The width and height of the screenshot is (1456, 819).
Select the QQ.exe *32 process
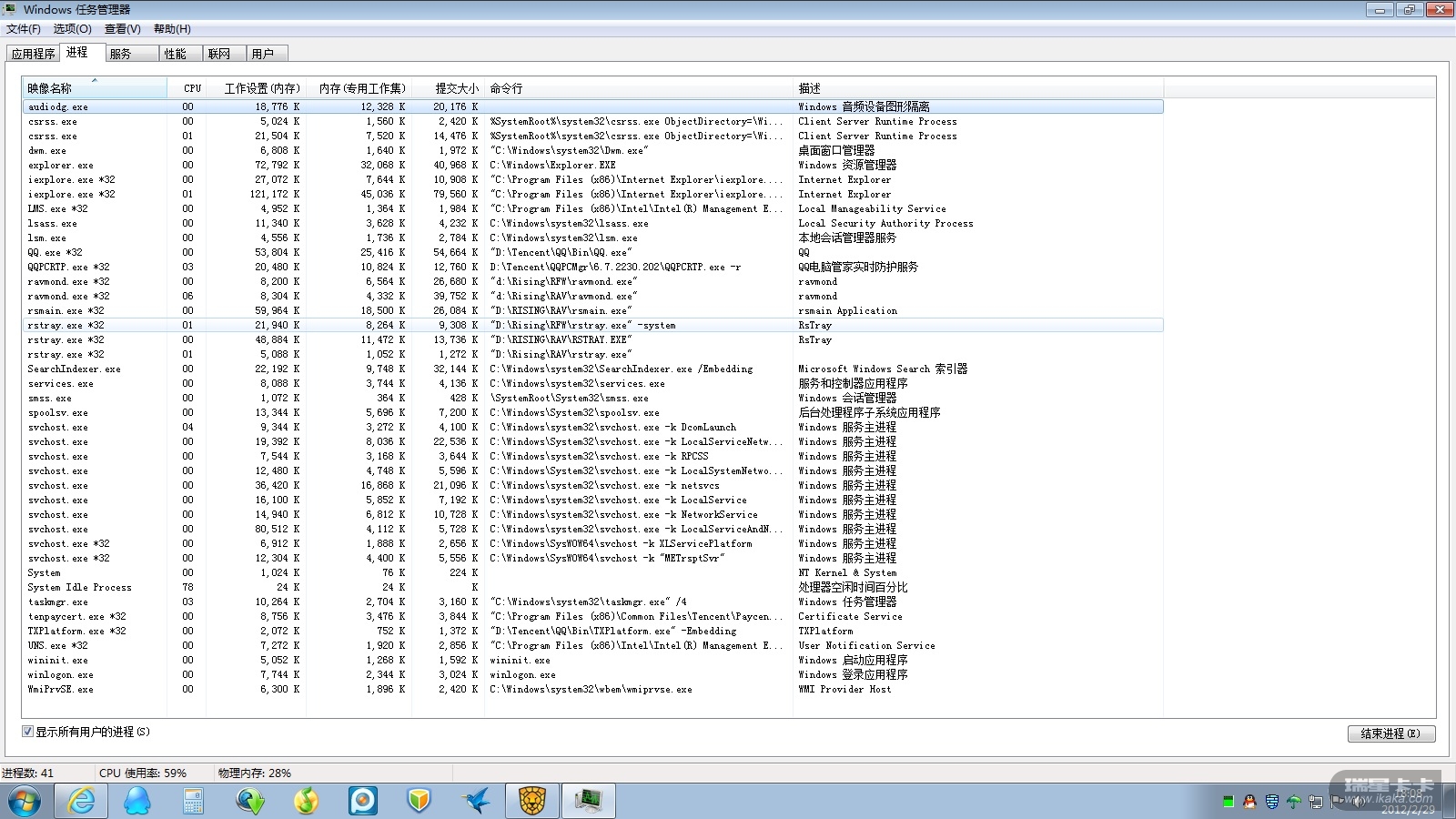592,252
